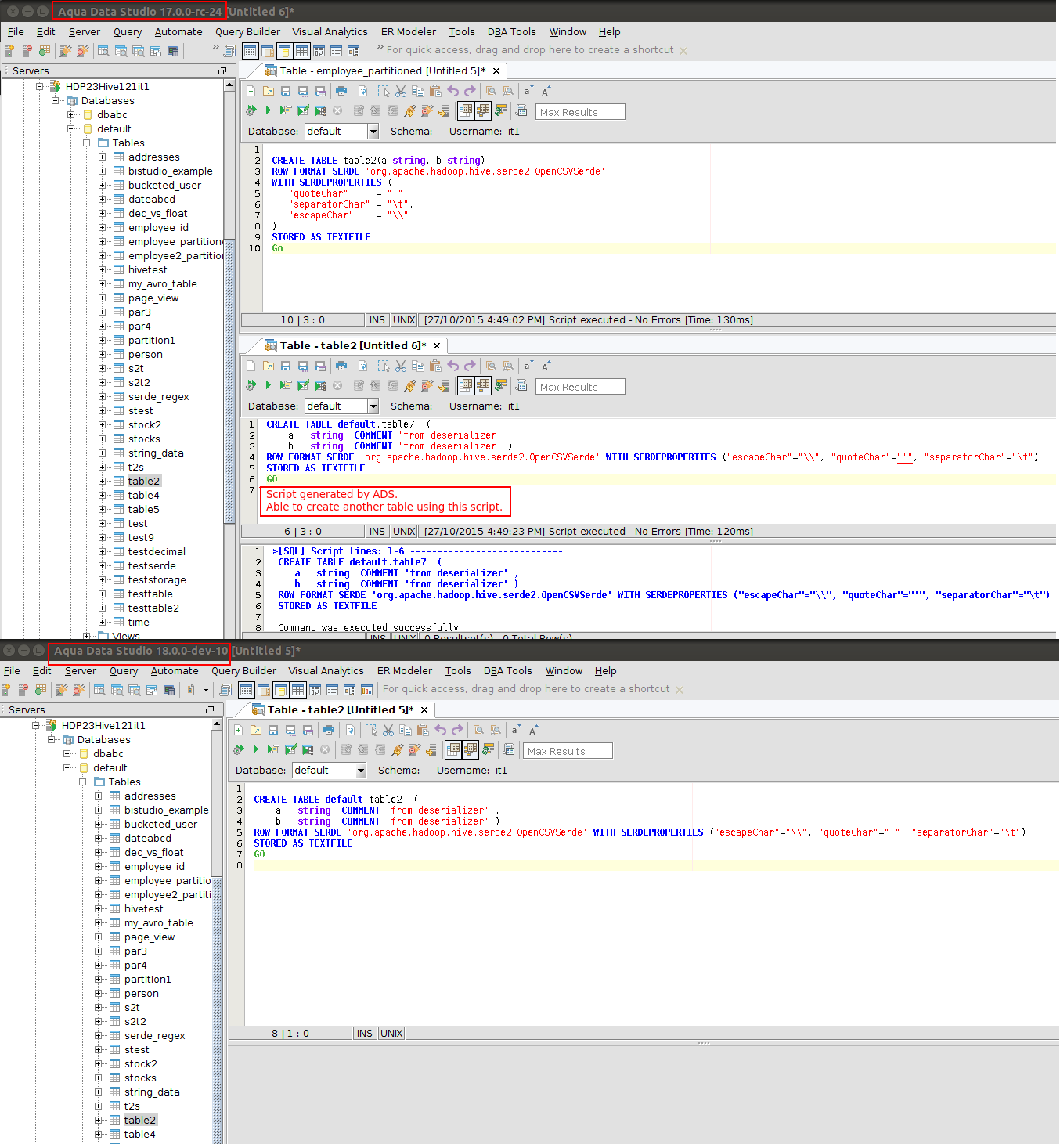Collapse HDP23Hive121it1 server in 17.0.0 tree
Screen dimensions: 1060x1148
[39, 87]
